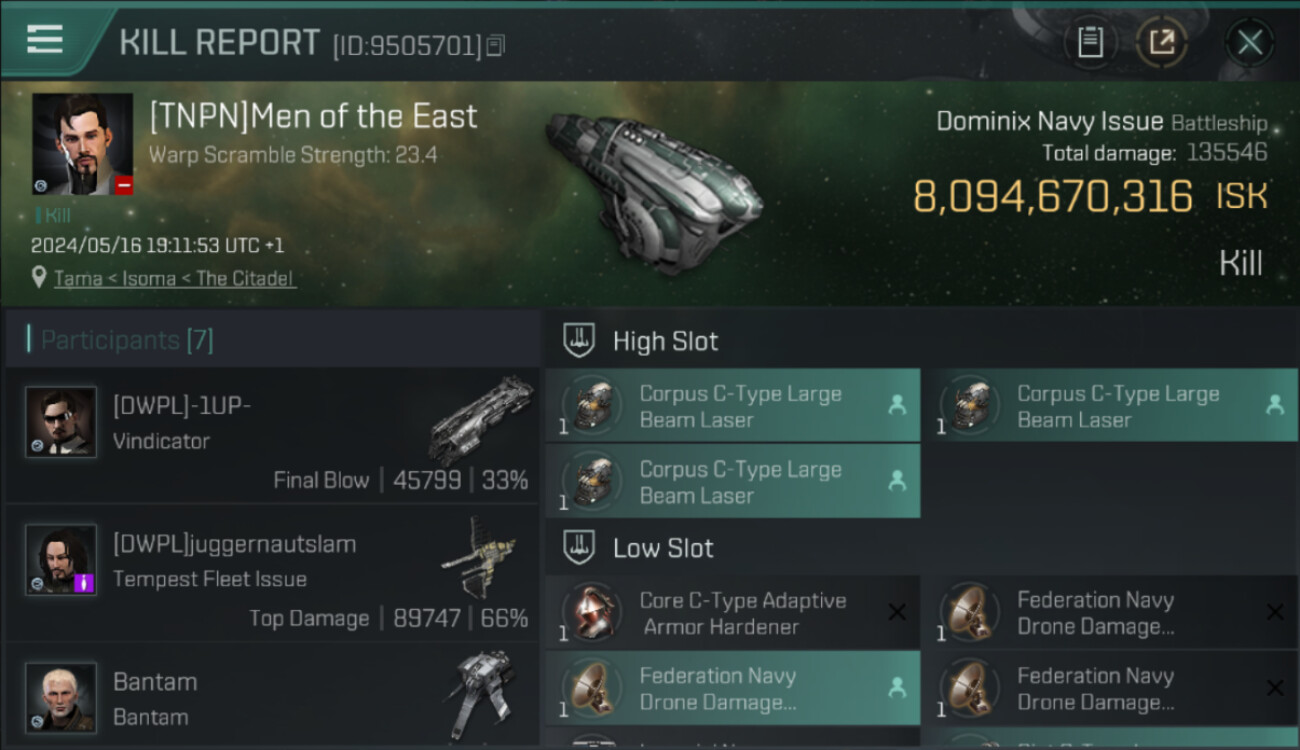
Task: Click the Low Slot section header
Action: tap(663, 548)
